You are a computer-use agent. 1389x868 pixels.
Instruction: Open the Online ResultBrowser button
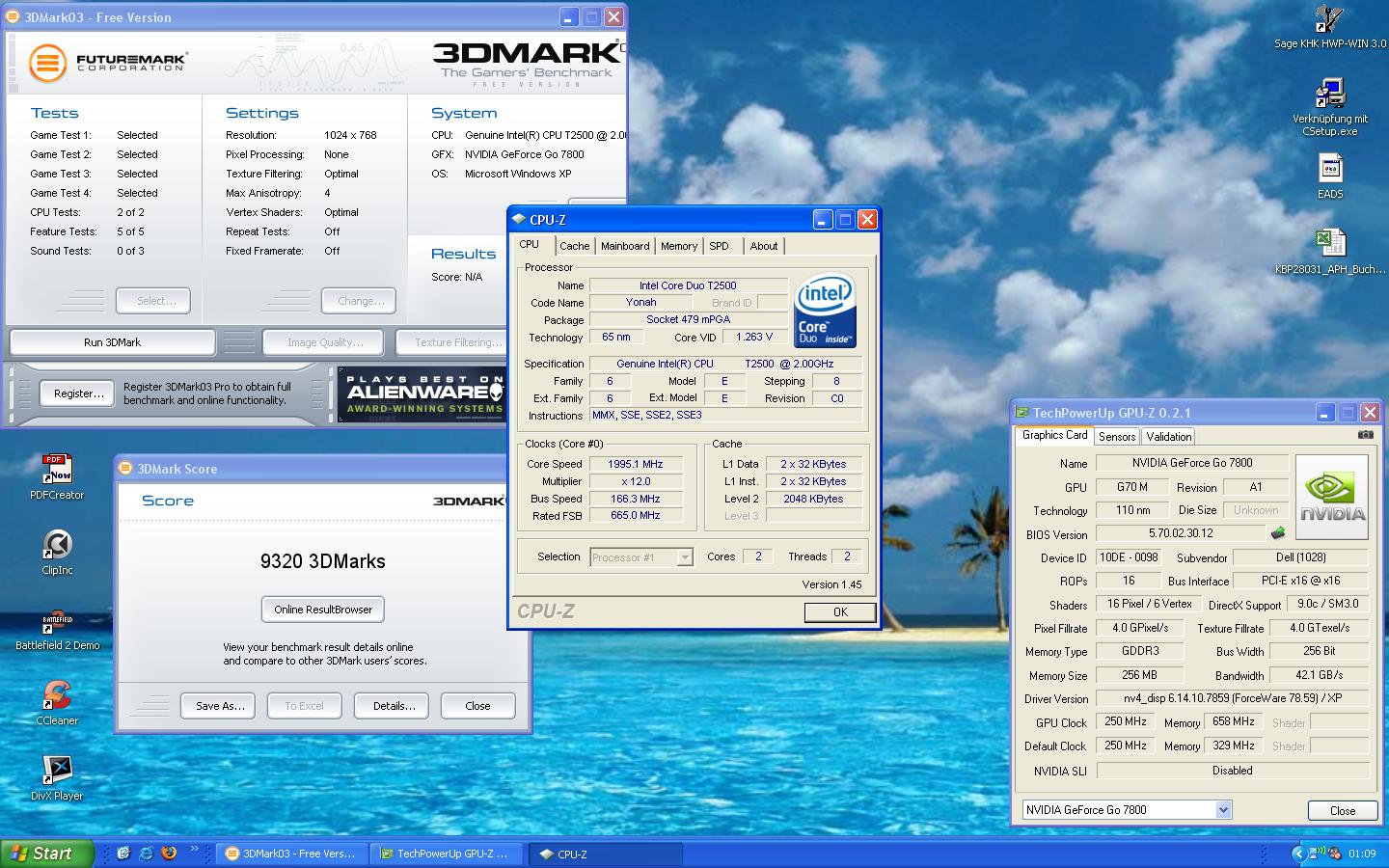click(323, 610)
